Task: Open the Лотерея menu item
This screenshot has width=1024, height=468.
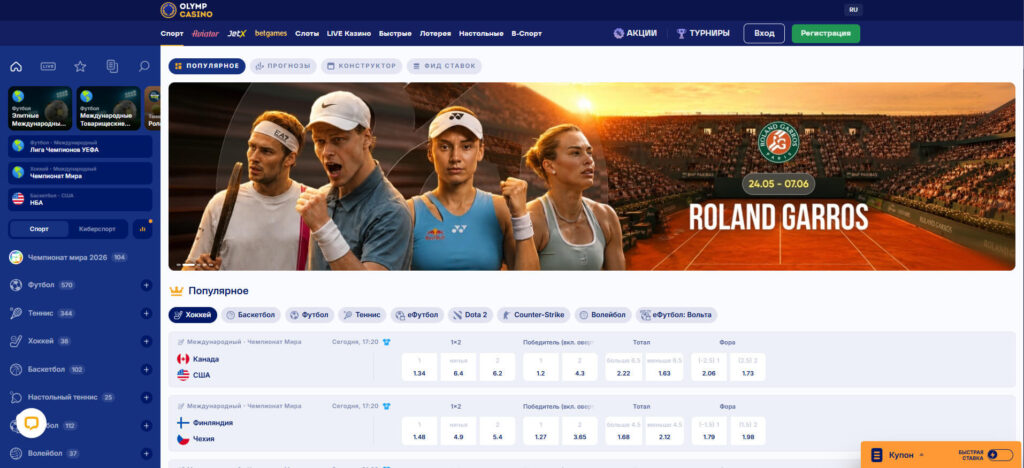Action: [435, 33]
